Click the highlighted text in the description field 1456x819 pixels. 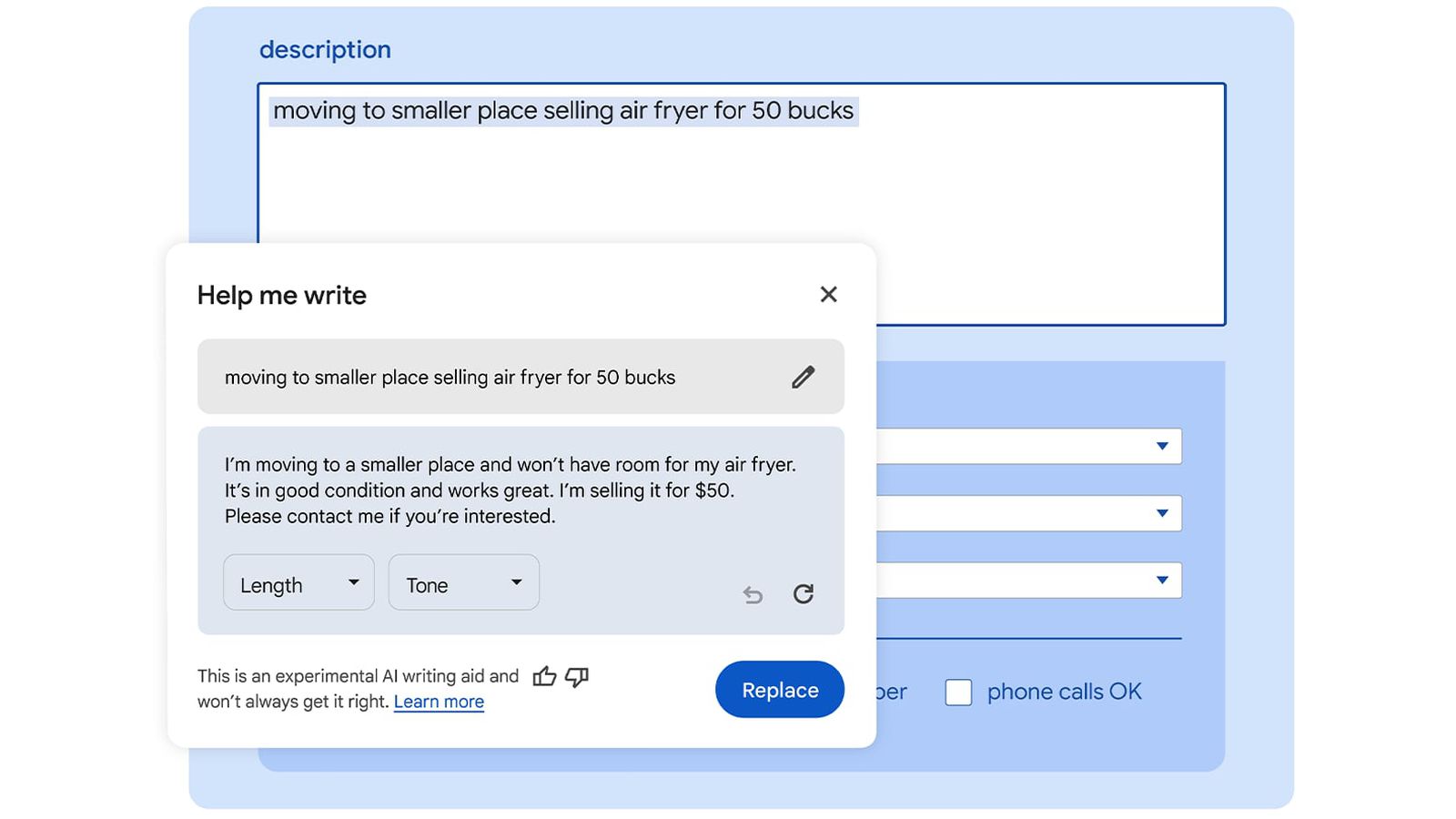click(x=563, y=111)
